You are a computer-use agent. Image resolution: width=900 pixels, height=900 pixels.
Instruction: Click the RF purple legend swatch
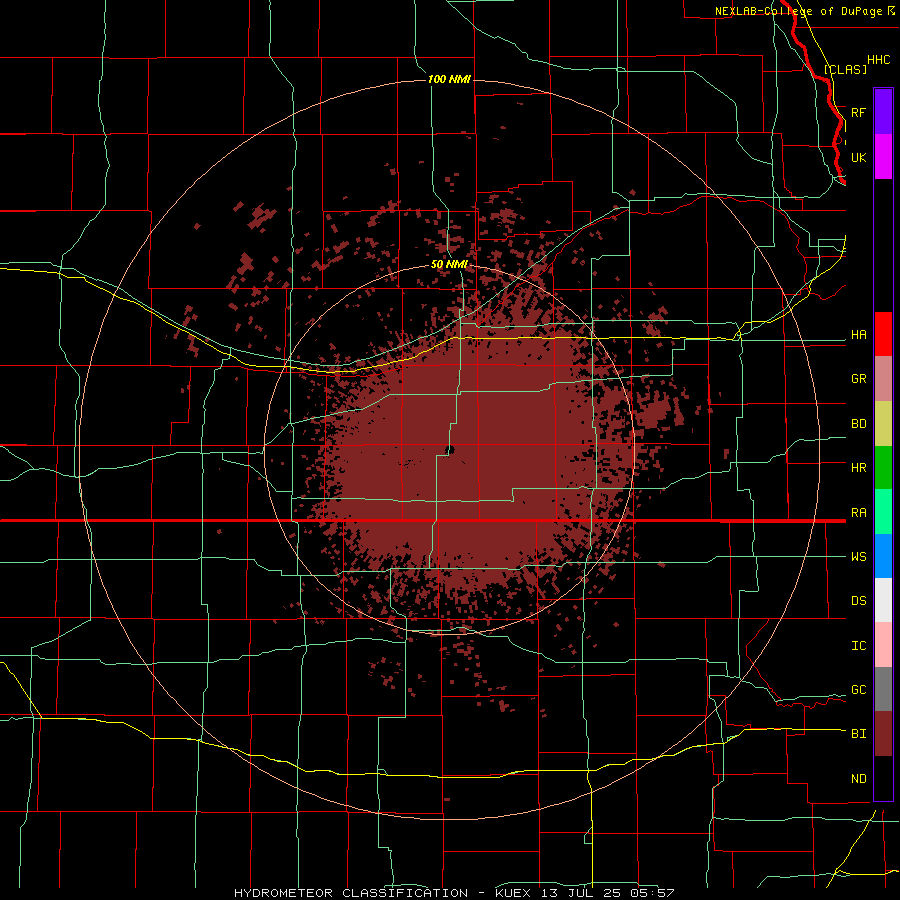click(883, 112)
